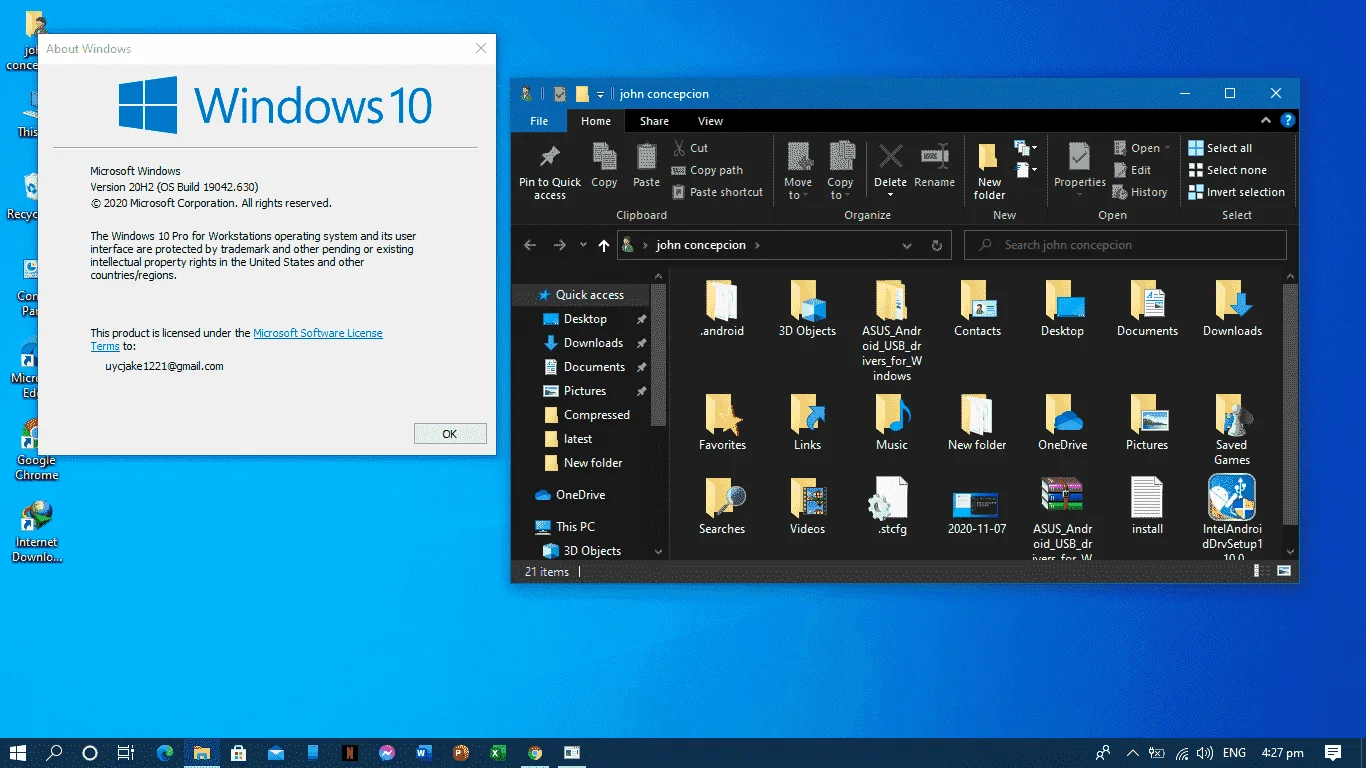Open the Customize Quick Access Toolbar dropdown
Viewport: 1366px width, 768px height.
(x=601, y=94)
